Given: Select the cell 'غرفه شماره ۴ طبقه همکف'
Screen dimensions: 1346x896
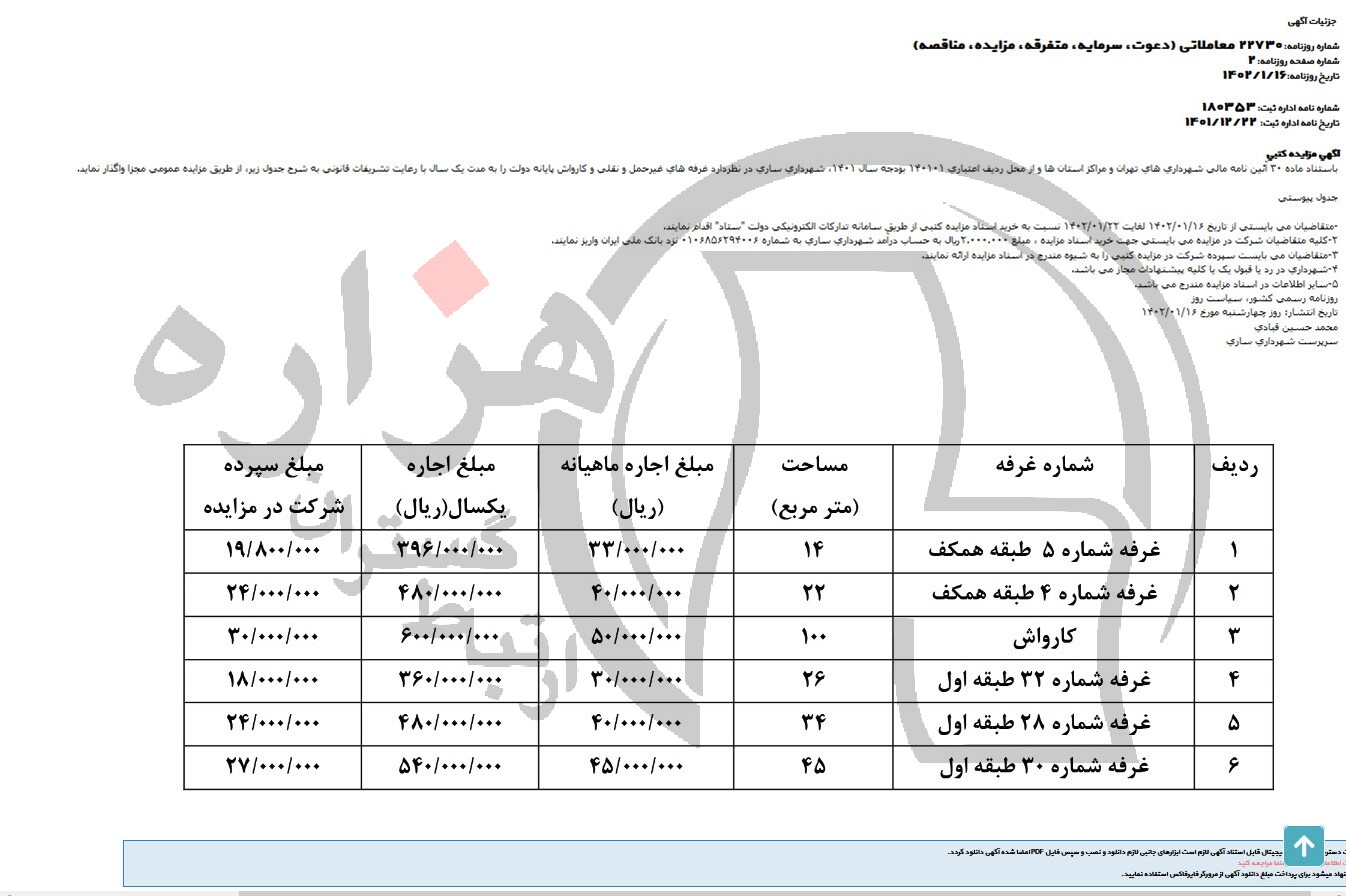Looking at the screenshot, I should coord(1044,594).
